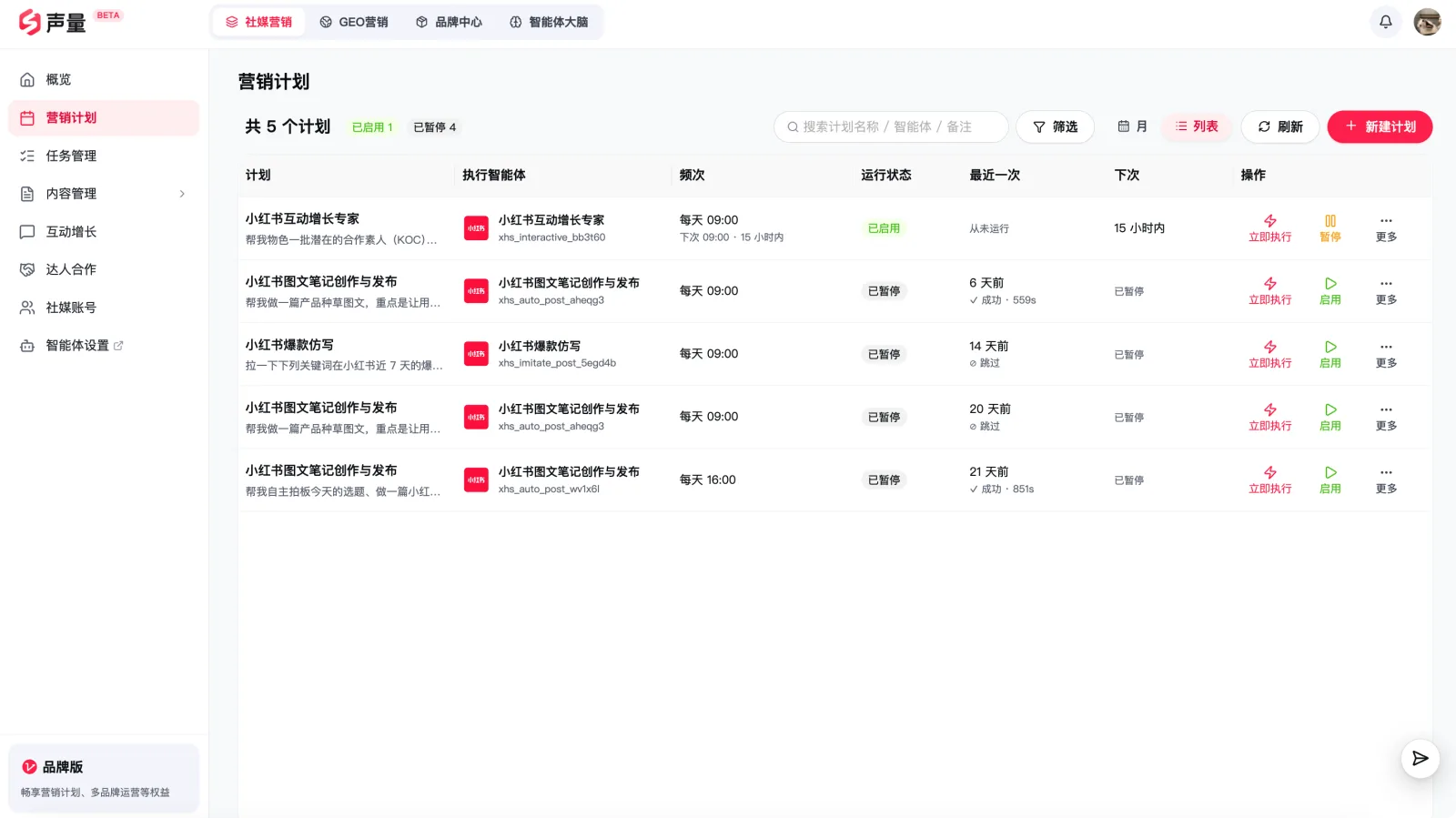Viewport: 1456px width, 818px height.
Task: Open 达人合作 in sidebar
Action: [104, 269]
